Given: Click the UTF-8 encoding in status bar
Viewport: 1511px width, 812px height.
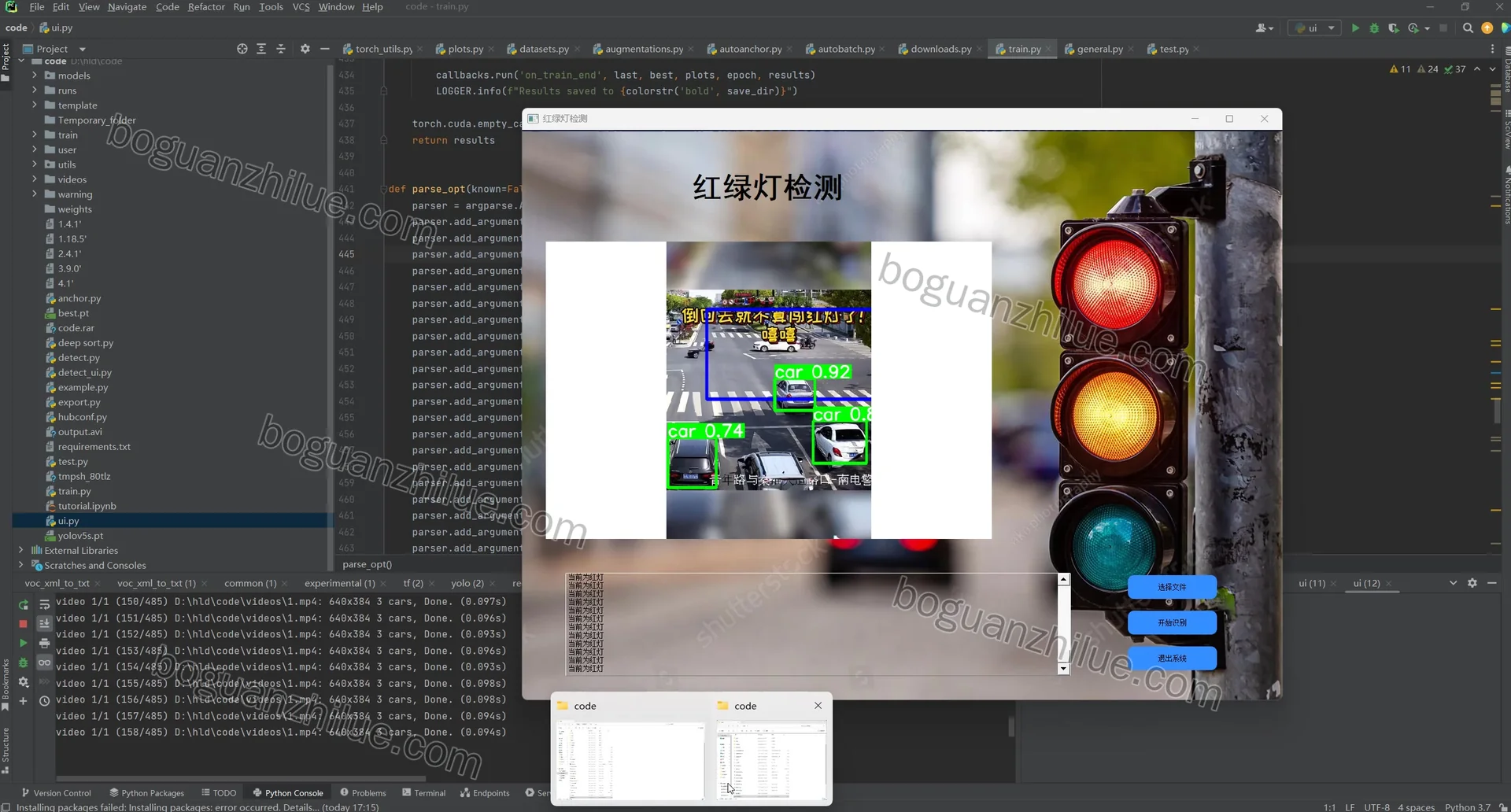Looking at the screenshot, I should coord(1376,806).
